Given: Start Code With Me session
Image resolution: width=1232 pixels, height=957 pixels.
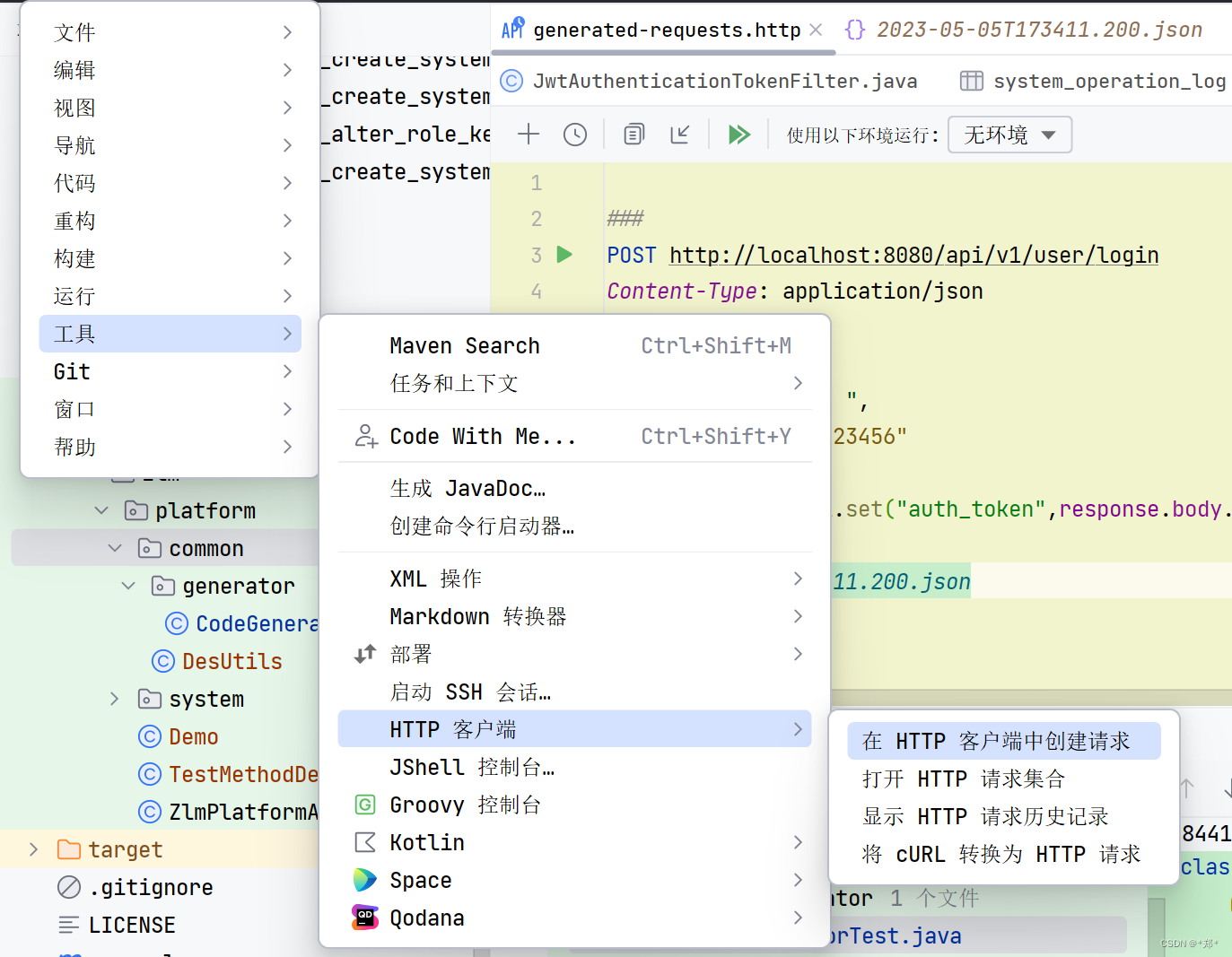Looking at the screenshot, I should click(574, 436).
